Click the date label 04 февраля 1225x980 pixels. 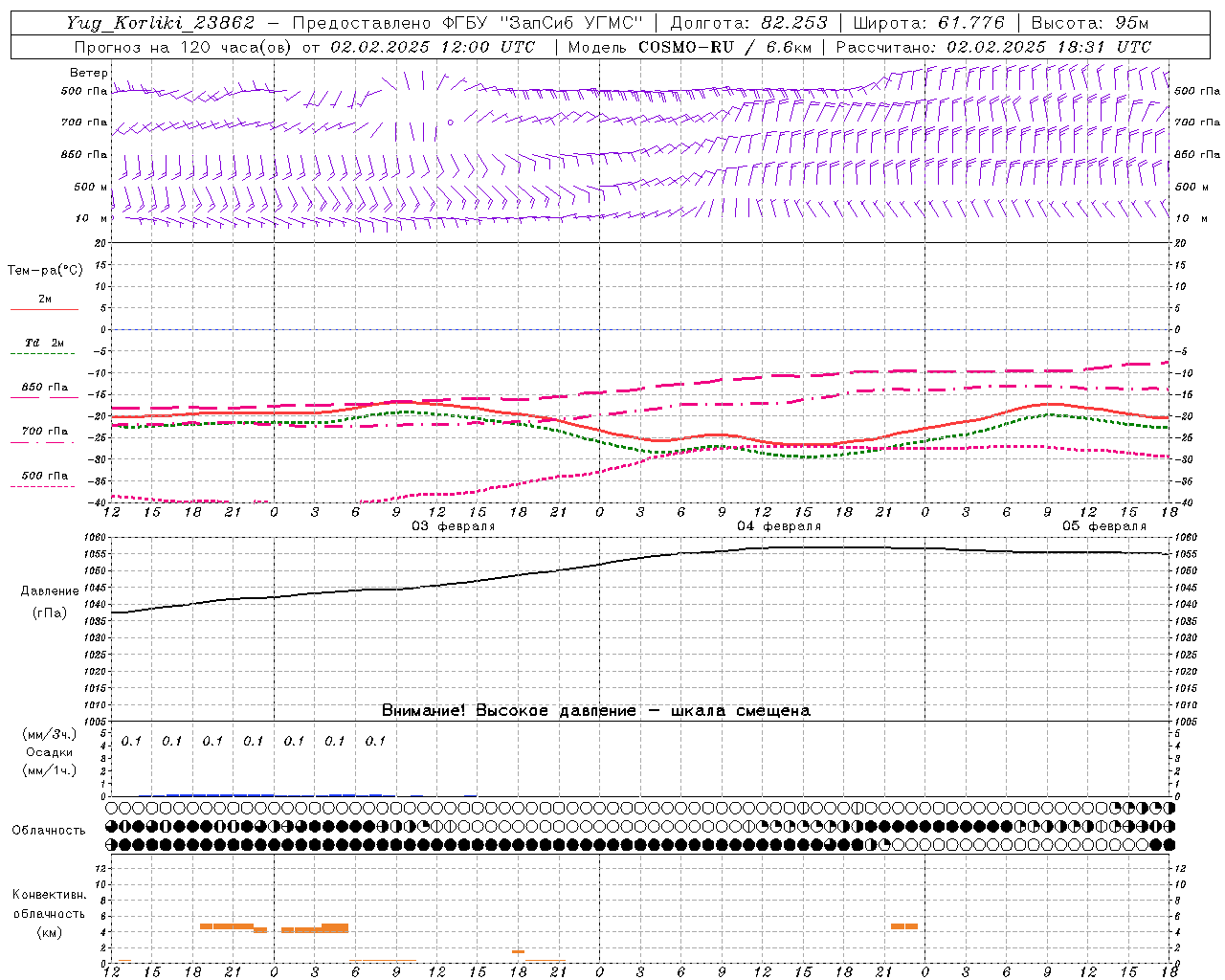pos(779,526)
